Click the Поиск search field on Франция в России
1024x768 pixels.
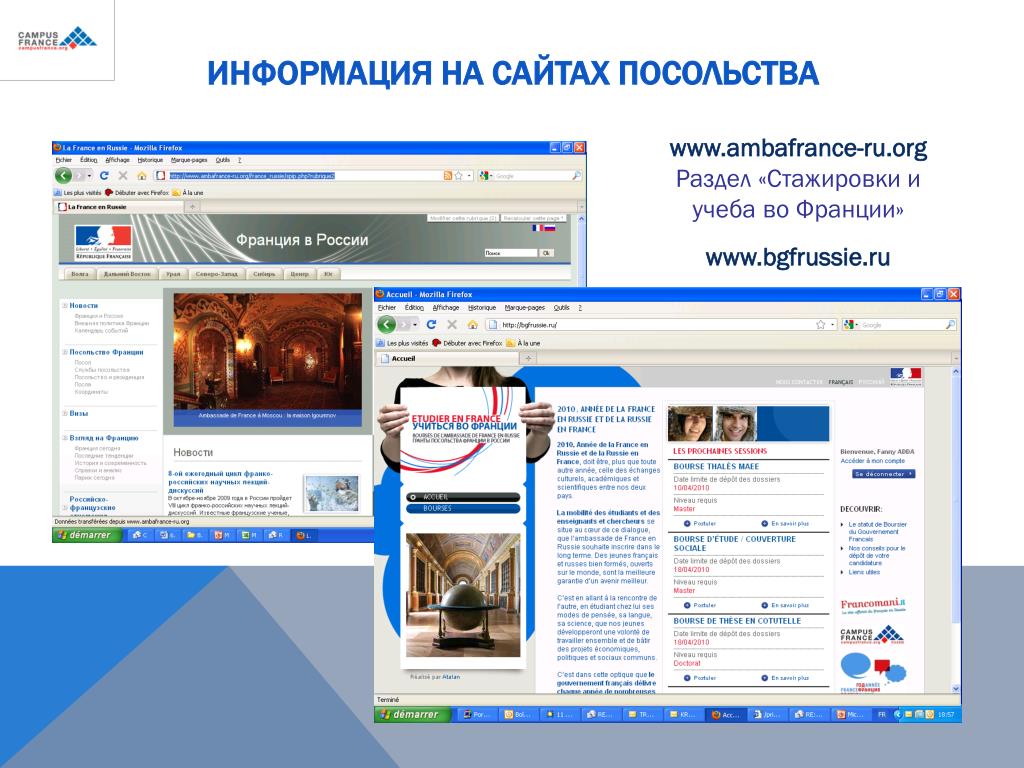click(x=511, y=253)
